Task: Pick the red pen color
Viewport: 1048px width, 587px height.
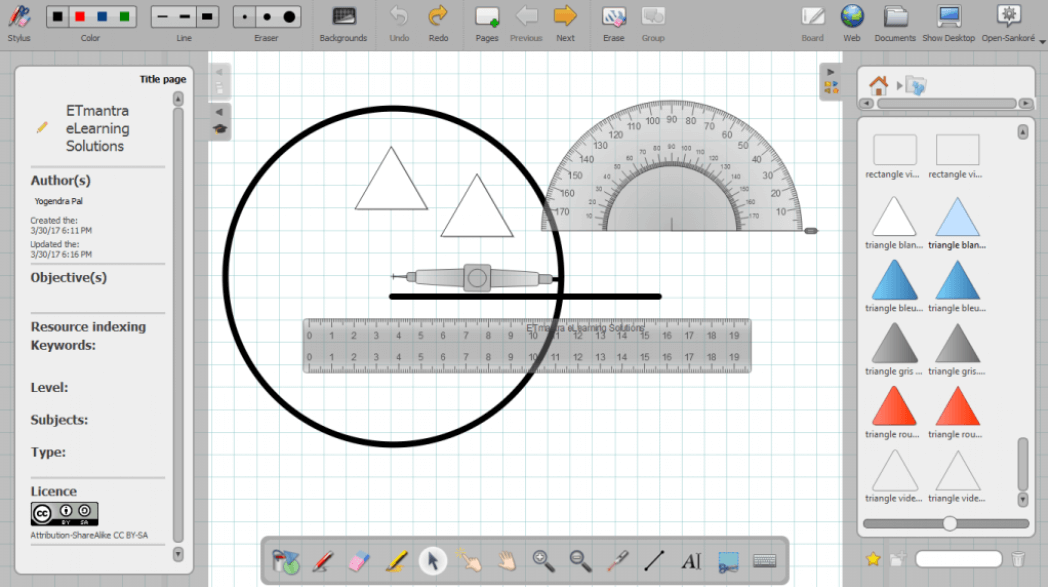Action: 80,17
